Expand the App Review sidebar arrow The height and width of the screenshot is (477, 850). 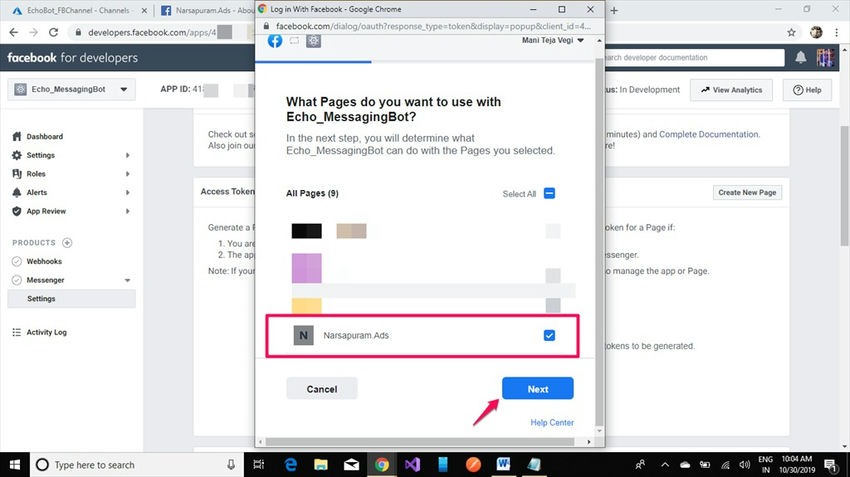coord(127,211)
